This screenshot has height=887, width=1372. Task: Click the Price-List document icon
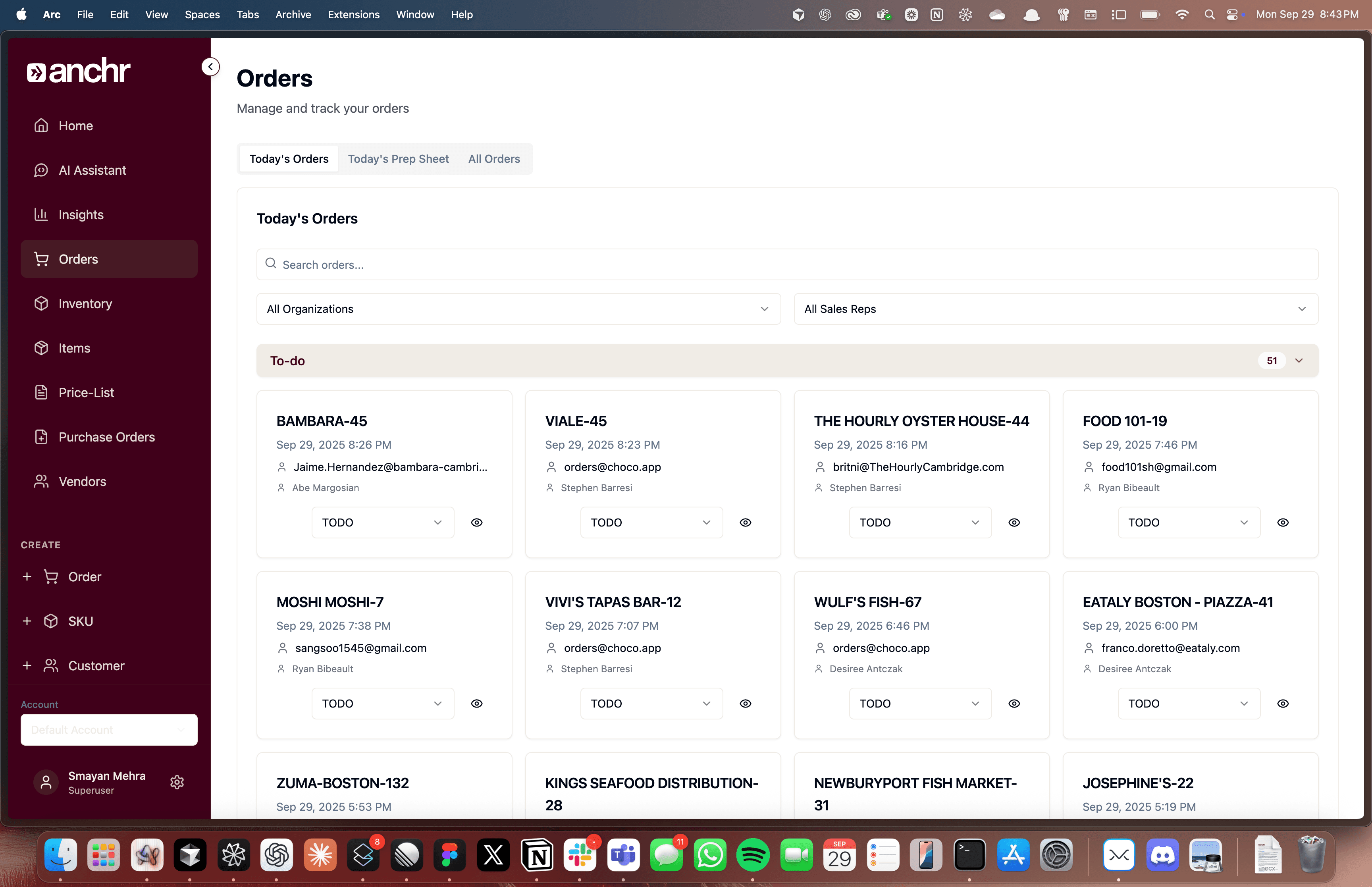[x=41, y=393]
